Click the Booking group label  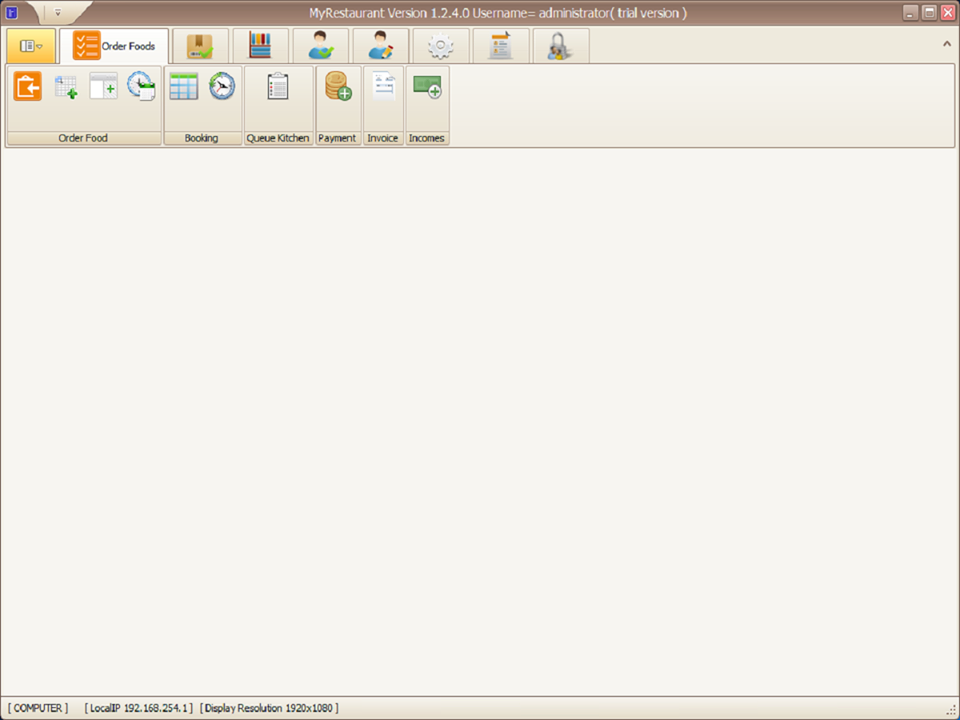click(201, 138)
